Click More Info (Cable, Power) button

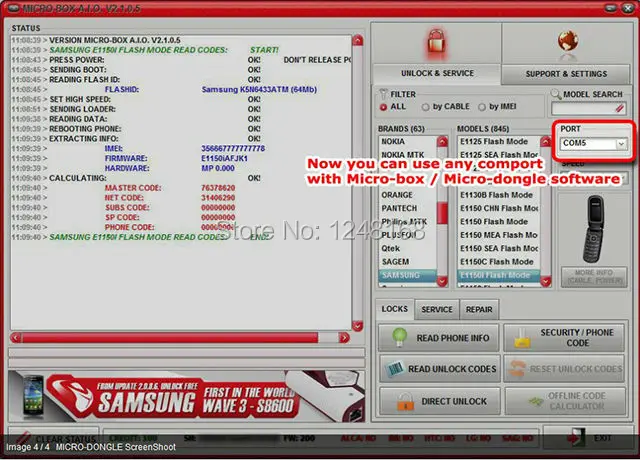[x=594, y=277]
